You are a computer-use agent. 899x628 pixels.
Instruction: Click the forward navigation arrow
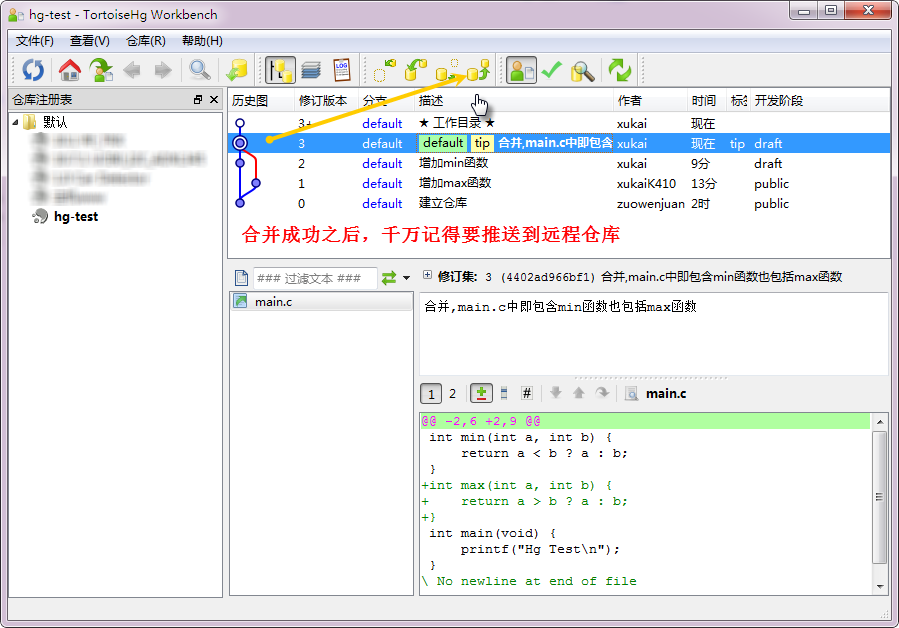pos(163,71)
